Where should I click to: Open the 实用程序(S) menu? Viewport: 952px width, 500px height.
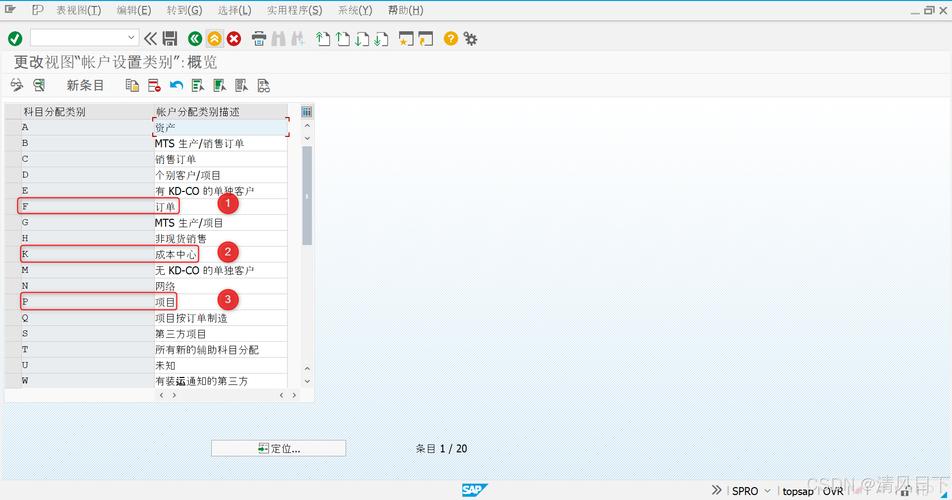(x=294, y=10)
